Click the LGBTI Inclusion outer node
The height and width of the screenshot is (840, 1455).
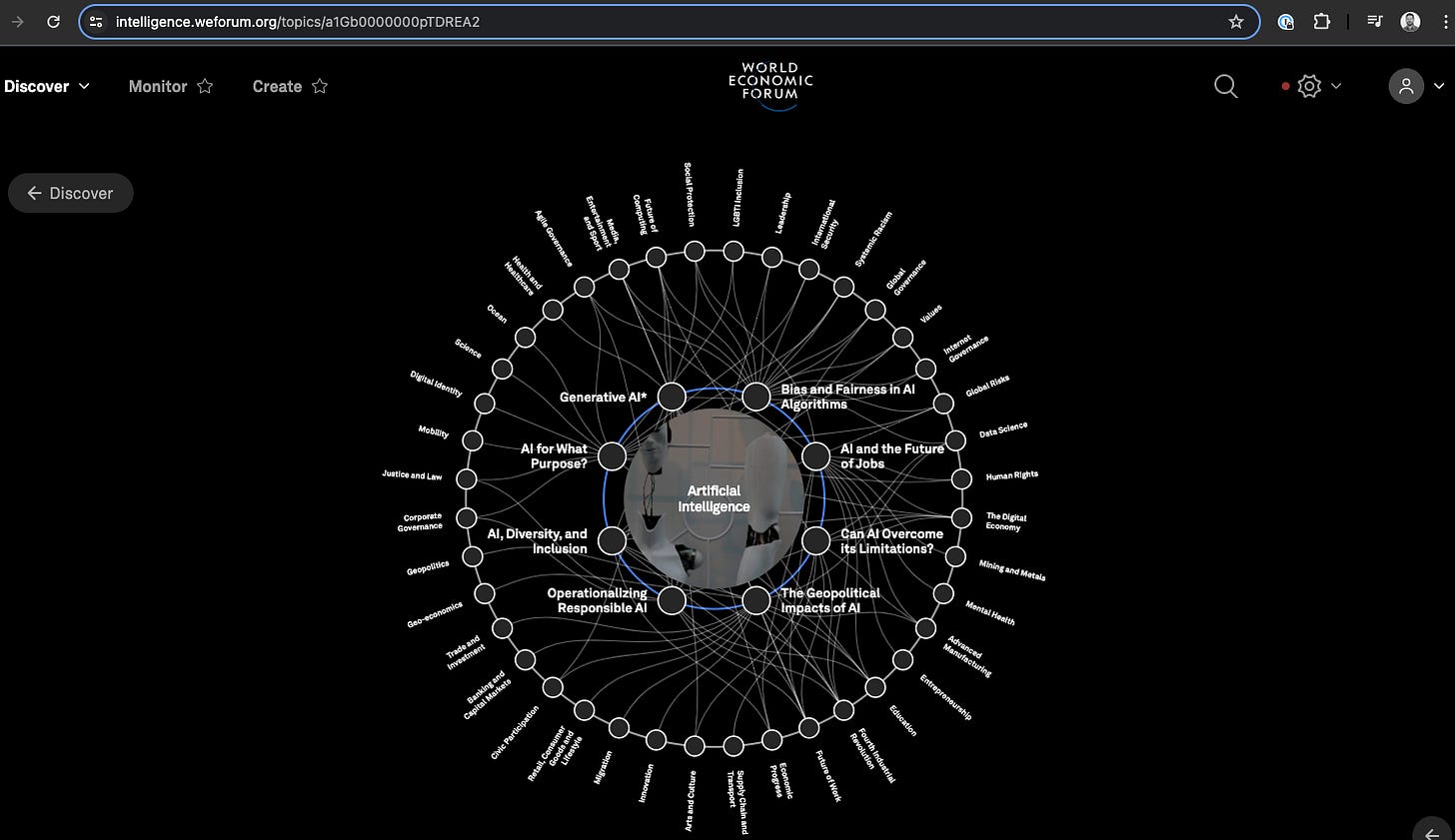[x=733, y=251]
